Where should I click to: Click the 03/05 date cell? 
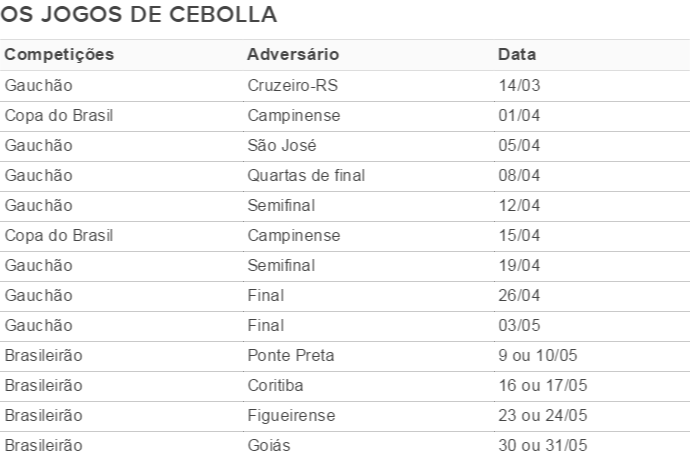[519, 326]
